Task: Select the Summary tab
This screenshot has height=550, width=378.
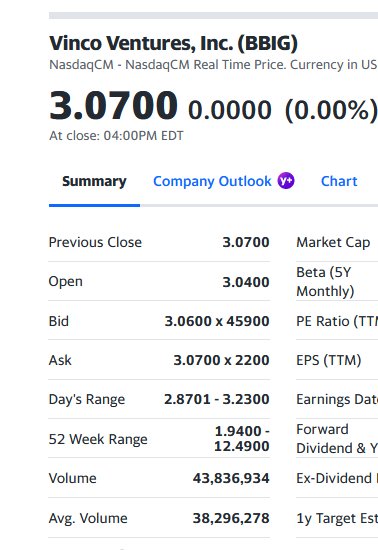Action: (x=94, y=181)
